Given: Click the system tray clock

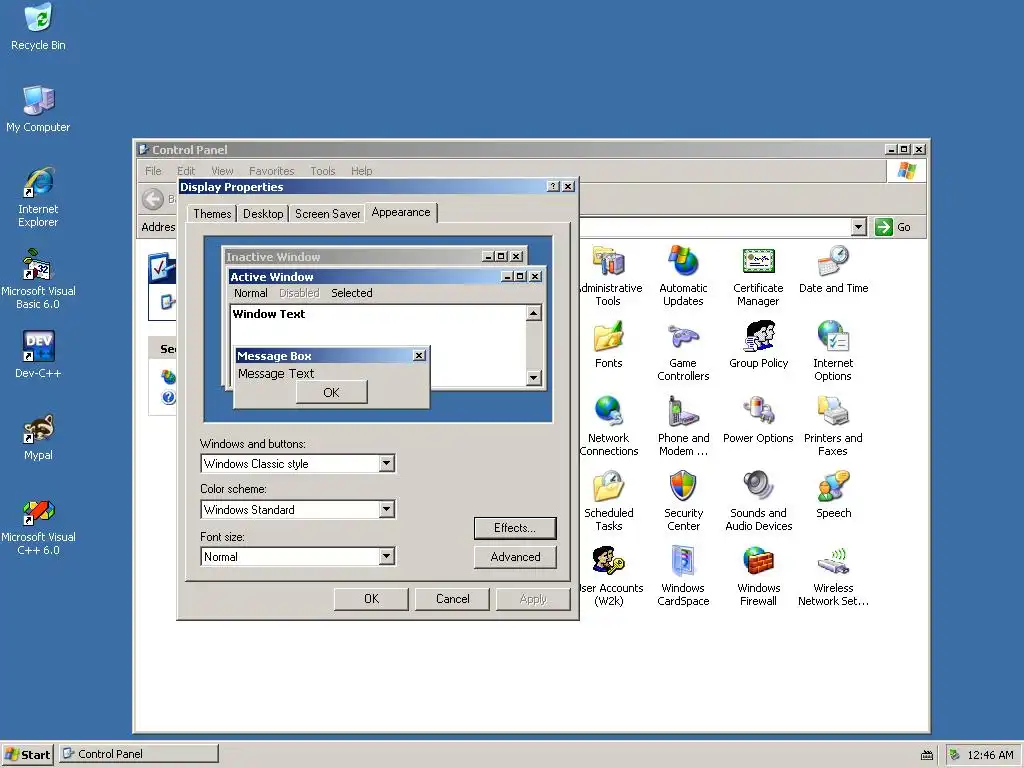Looking at the screenshot, I should click(990, 755).
